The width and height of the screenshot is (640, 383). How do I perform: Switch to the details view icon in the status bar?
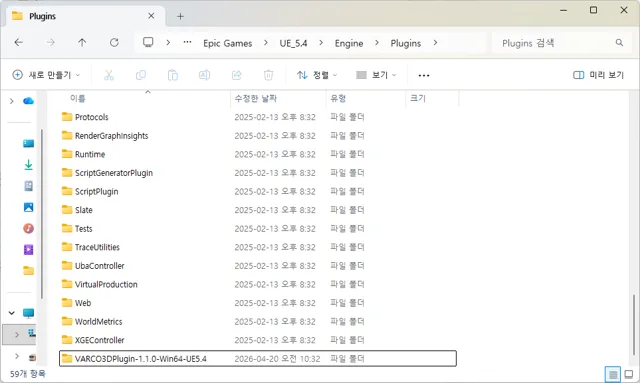(x=613, y=374)
